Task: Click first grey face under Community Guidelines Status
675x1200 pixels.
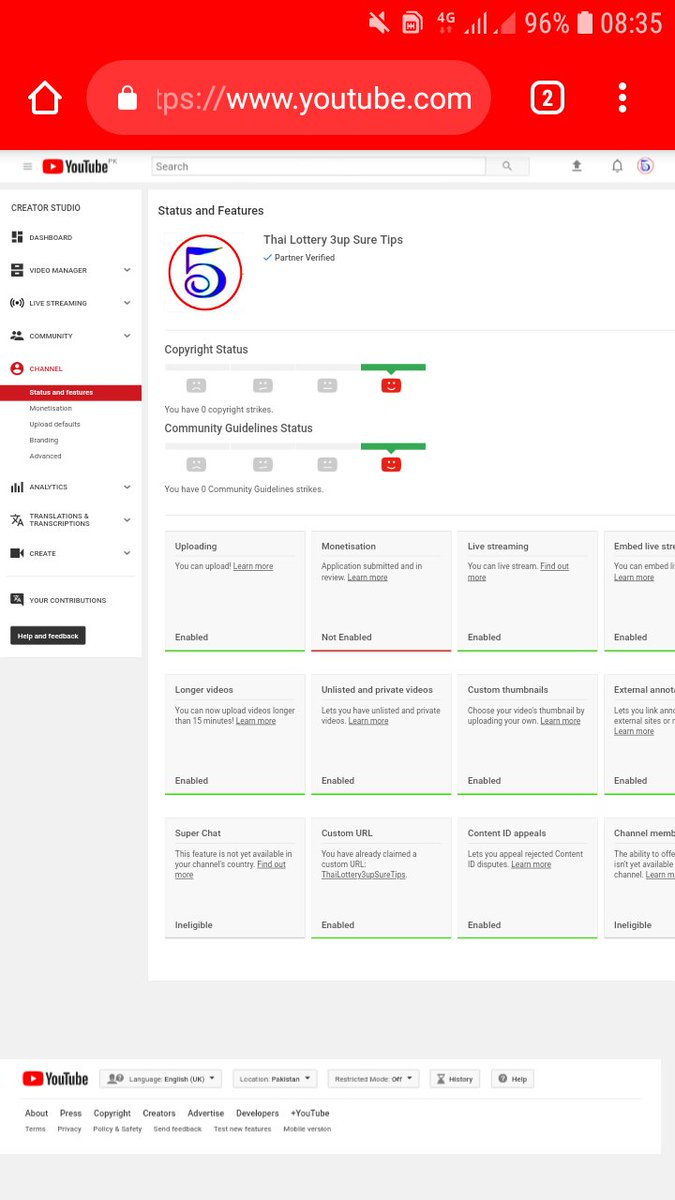Action: [x=196, y=464]
